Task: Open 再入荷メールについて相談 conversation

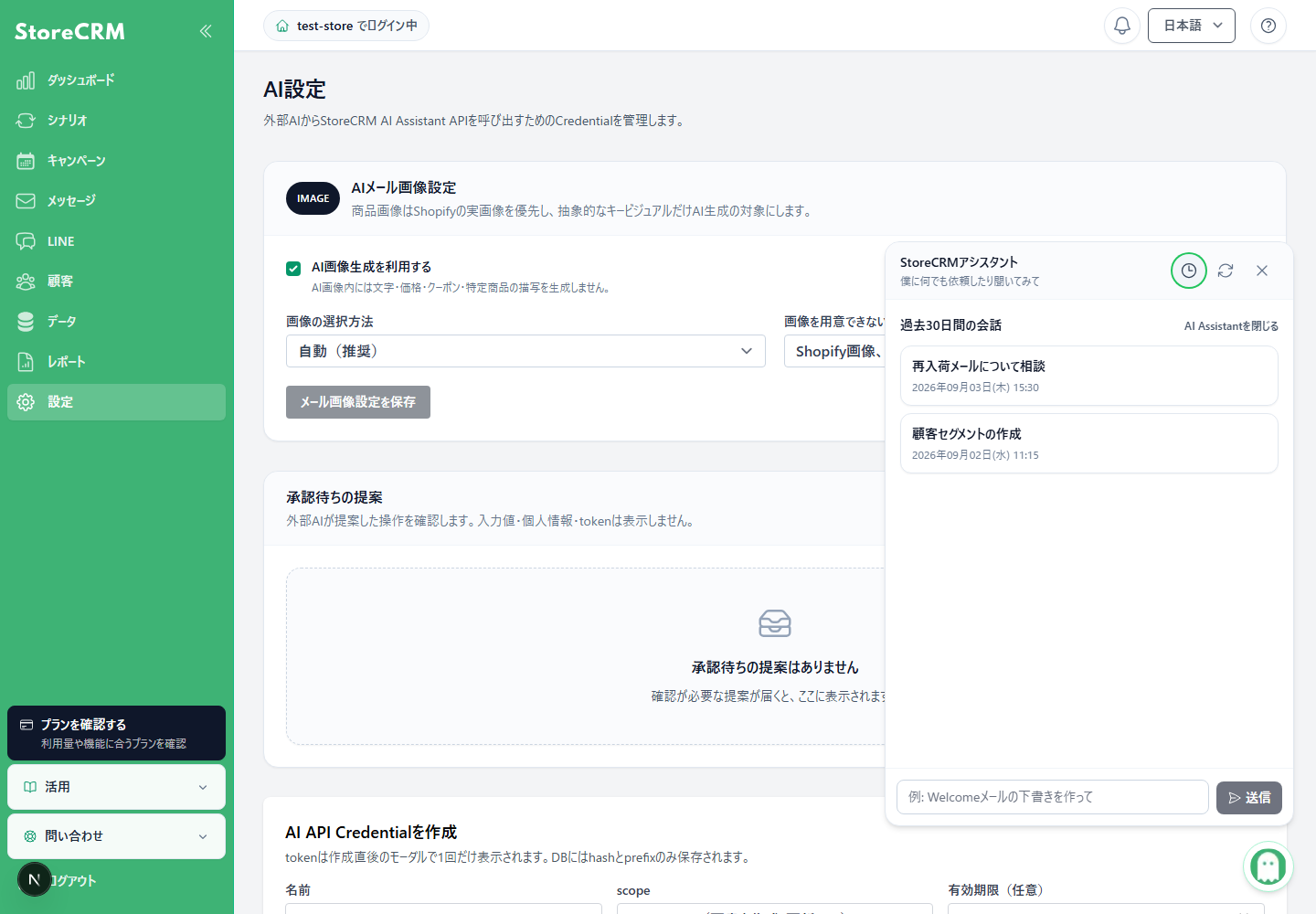Action: click(x=1089, y=376)
